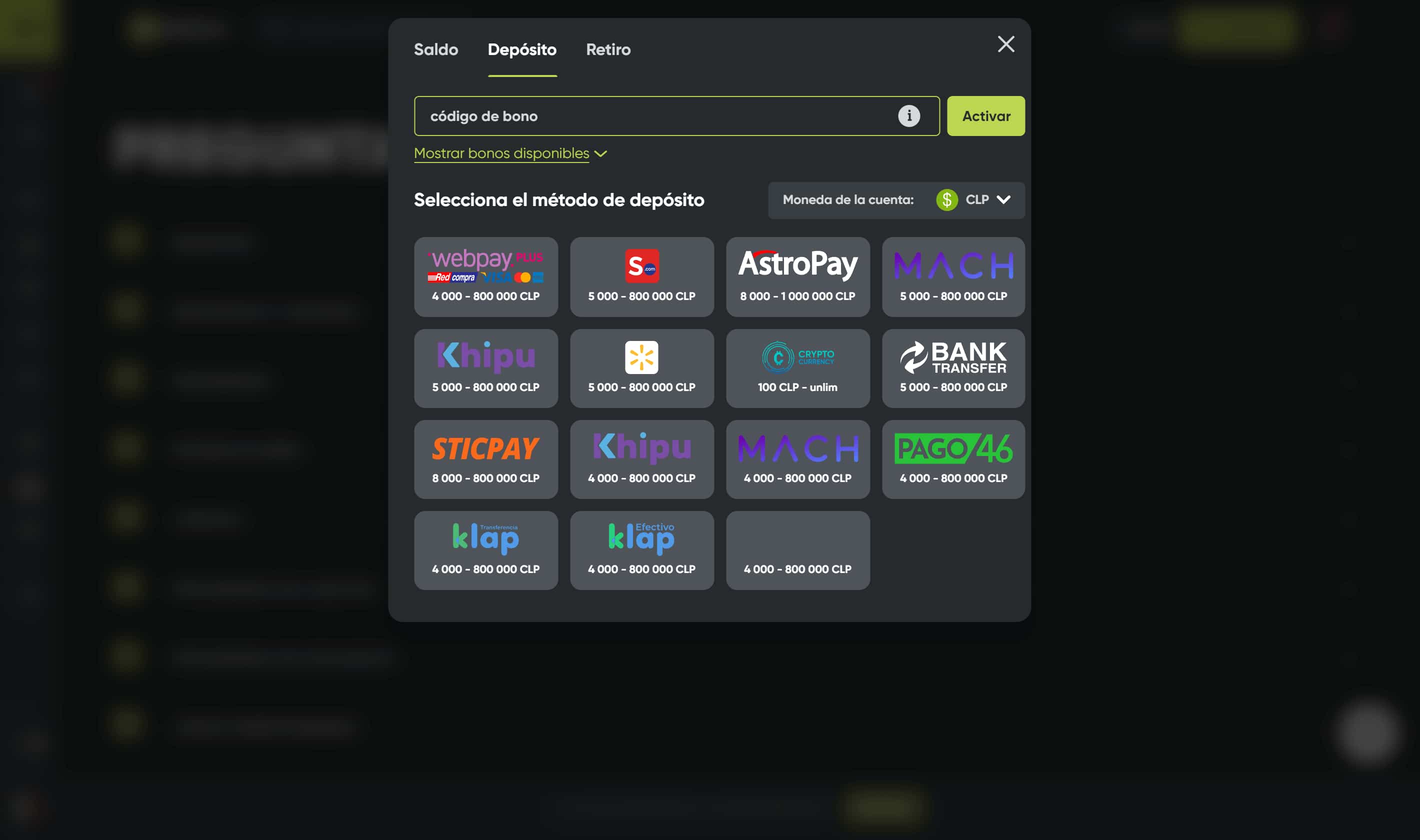1420x840 pixels.
Task: Open the CLP account currency dropdown
Action: click(896, 200)
